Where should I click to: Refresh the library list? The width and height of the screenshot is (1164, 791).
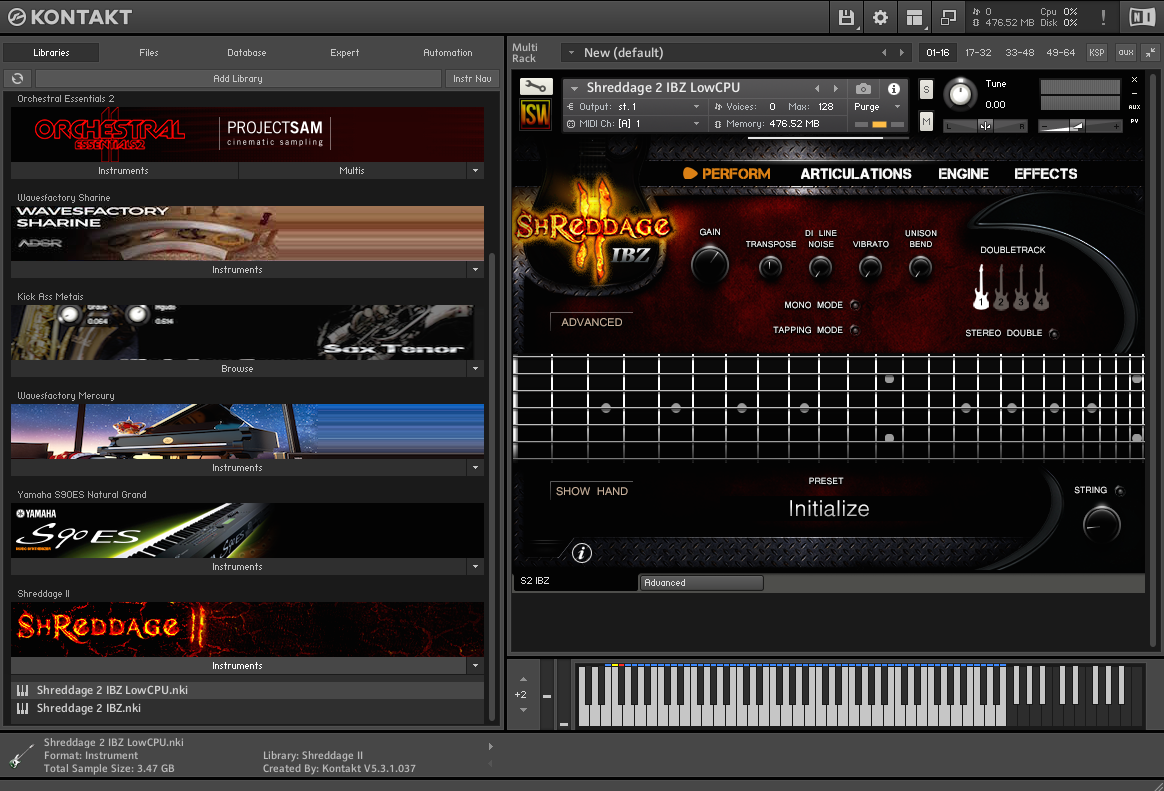tap(18, 78)
